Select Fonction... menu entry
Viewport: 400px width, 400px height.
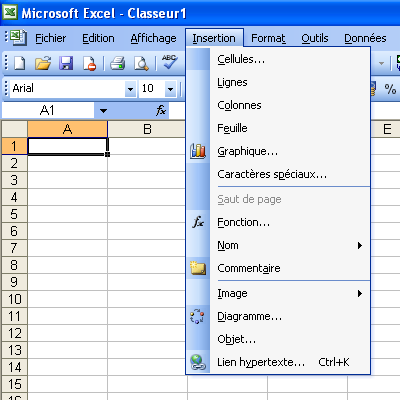click(x=278, y=222)
